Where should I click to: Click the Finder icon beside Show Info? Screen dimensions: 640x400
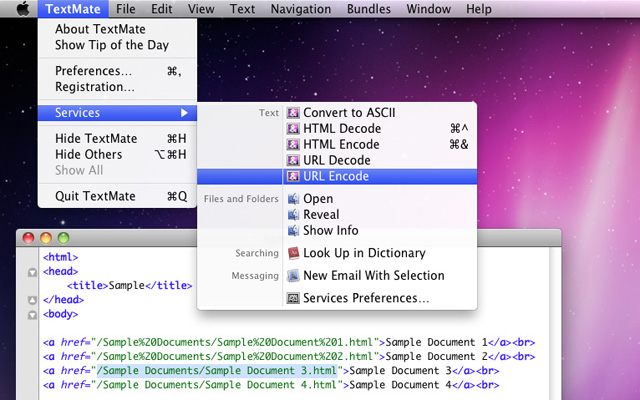293,231
